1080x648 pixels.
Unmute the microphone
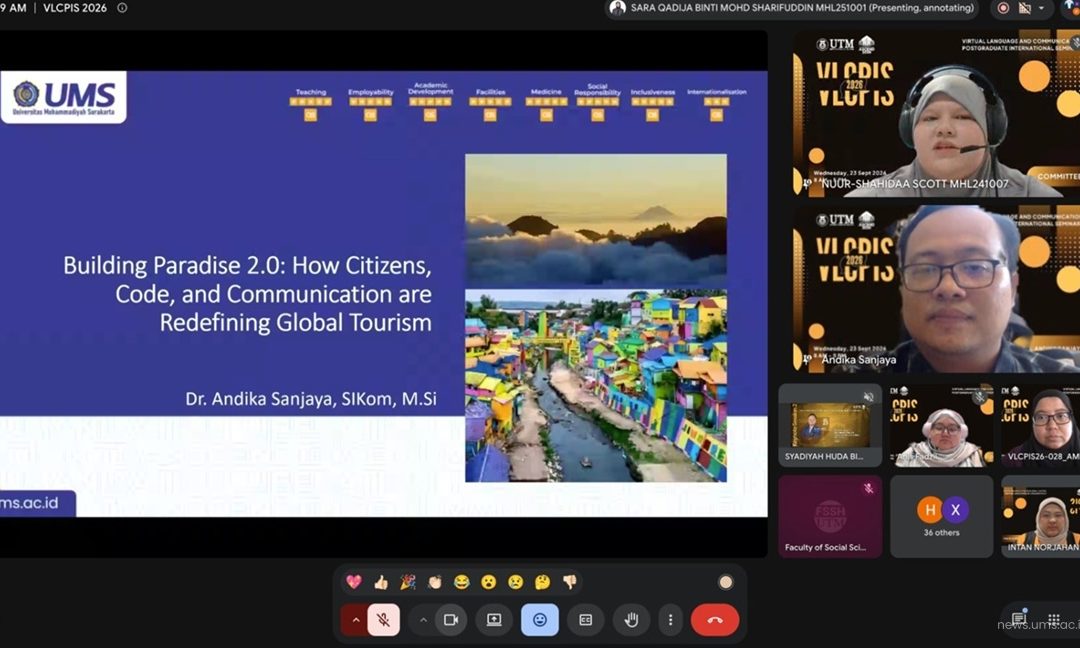coord(384,620)
